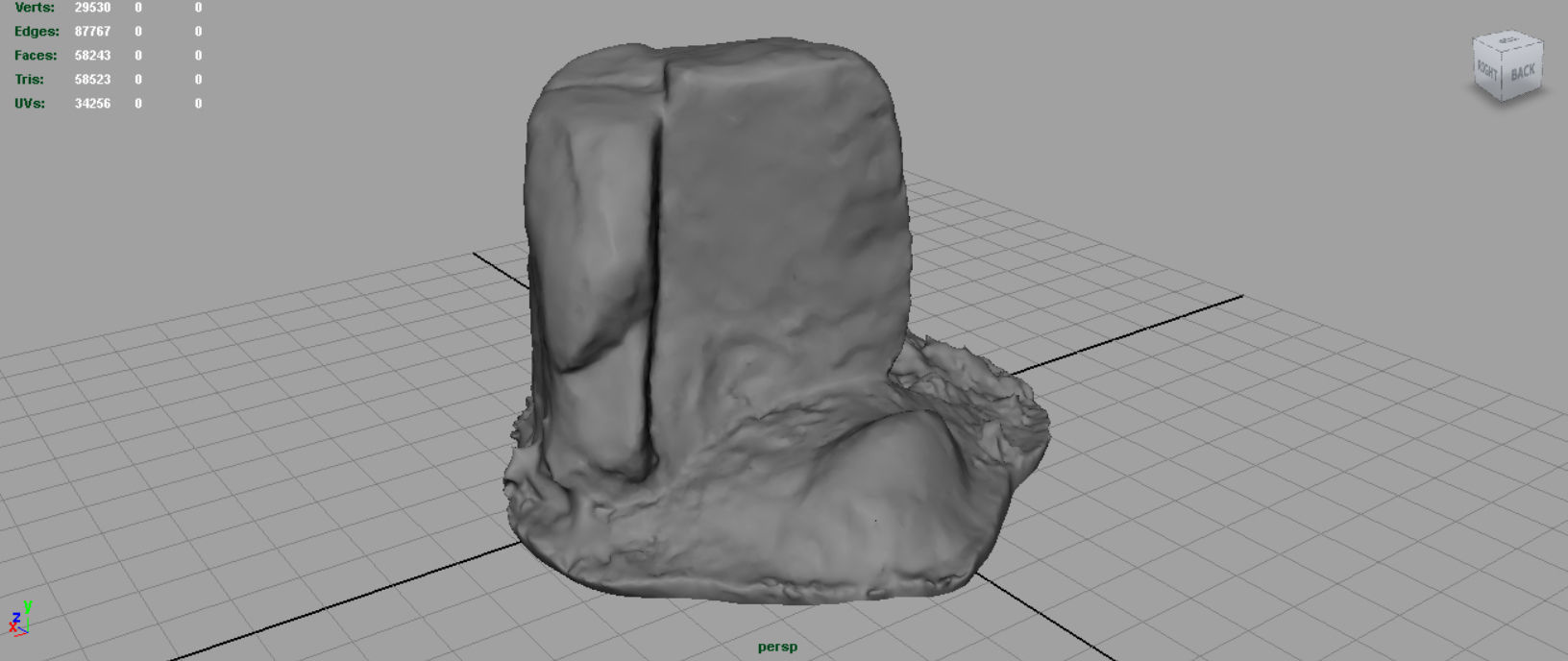Image resolution: width=1568 pixels, height=661 pixels.
Task: Click the 'persp' camera name label
Action: click(777, 647)
